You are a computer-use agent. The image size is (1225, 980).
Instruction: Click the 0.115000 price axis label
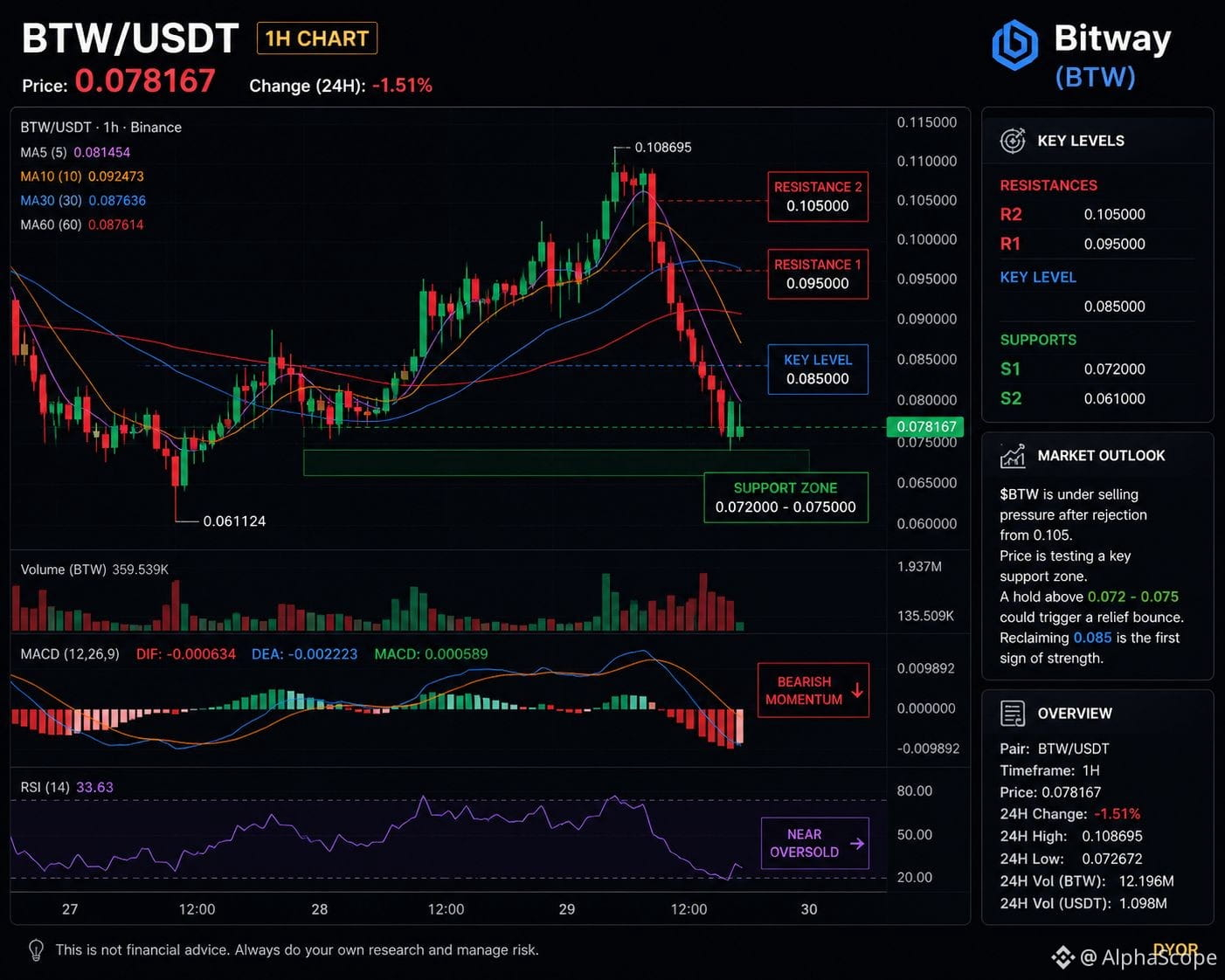(927, 122)
